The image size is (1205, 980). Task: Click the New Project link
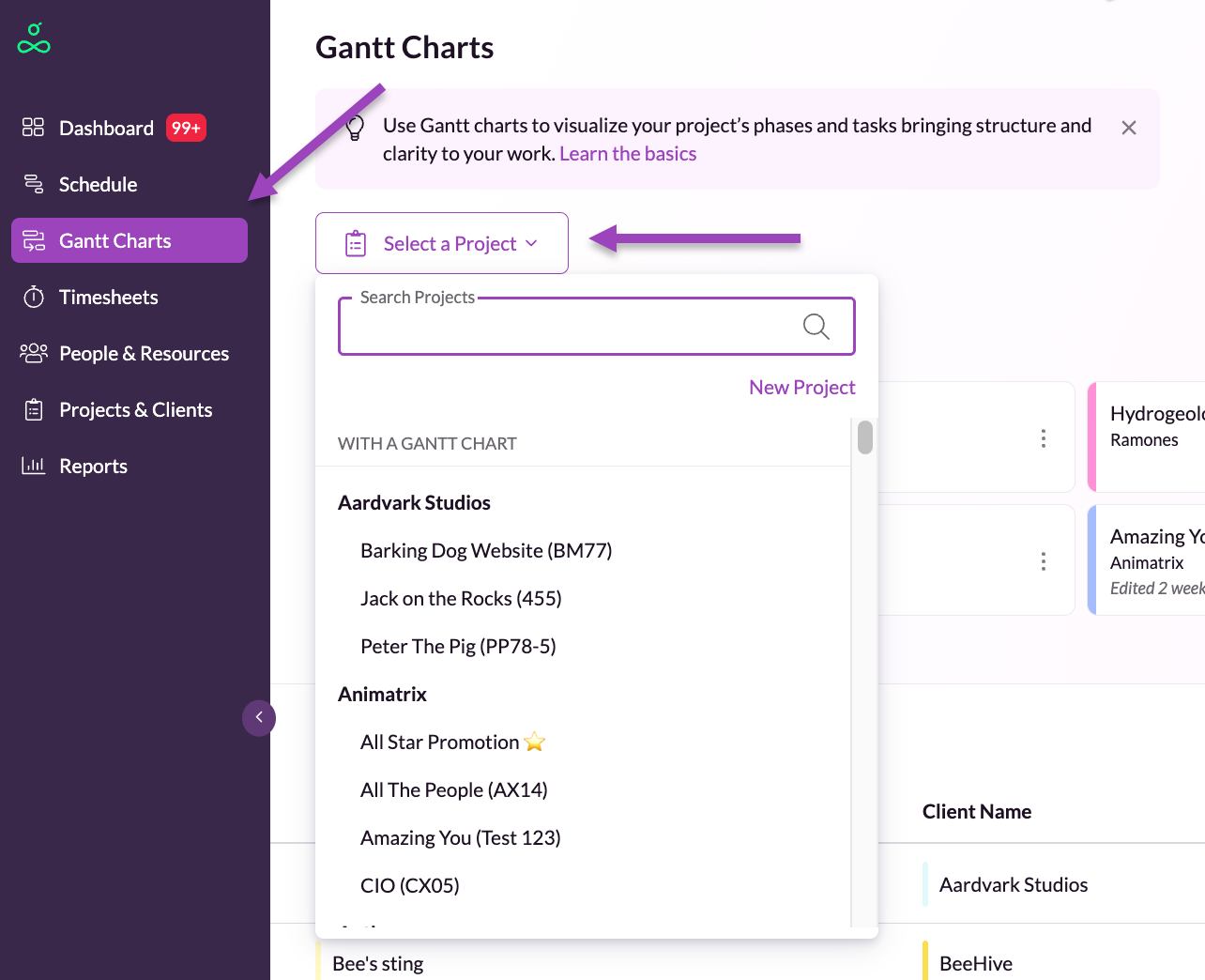pyautogui.click(x=801, y=388)
